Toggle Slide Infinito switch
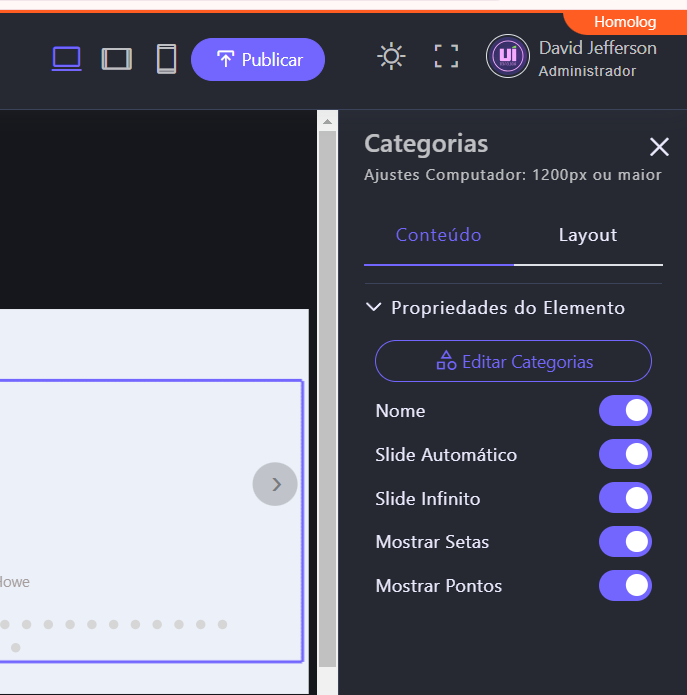This screenshot has height=695, width=687. pos(625,498)
